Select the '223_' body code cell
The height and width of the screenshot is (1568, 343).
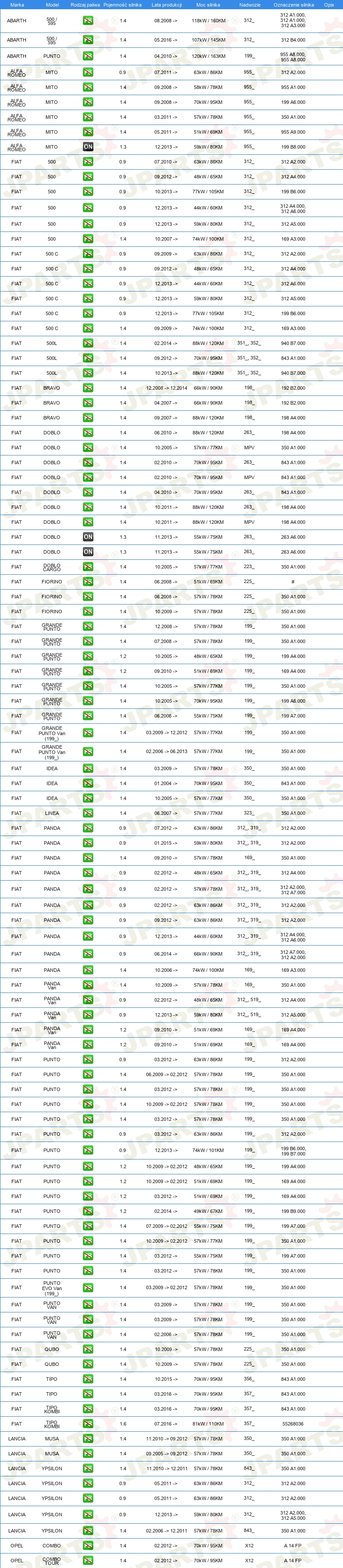pyautogui.click(x=249, y=567)
